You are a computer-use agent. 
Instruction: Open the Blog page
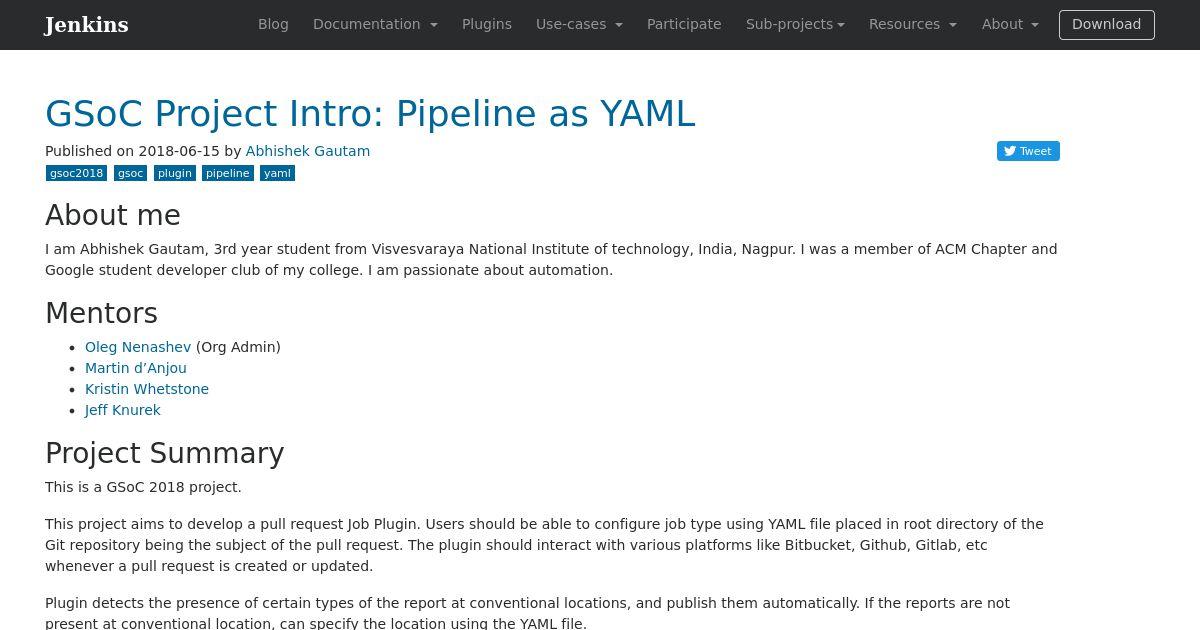273,24
